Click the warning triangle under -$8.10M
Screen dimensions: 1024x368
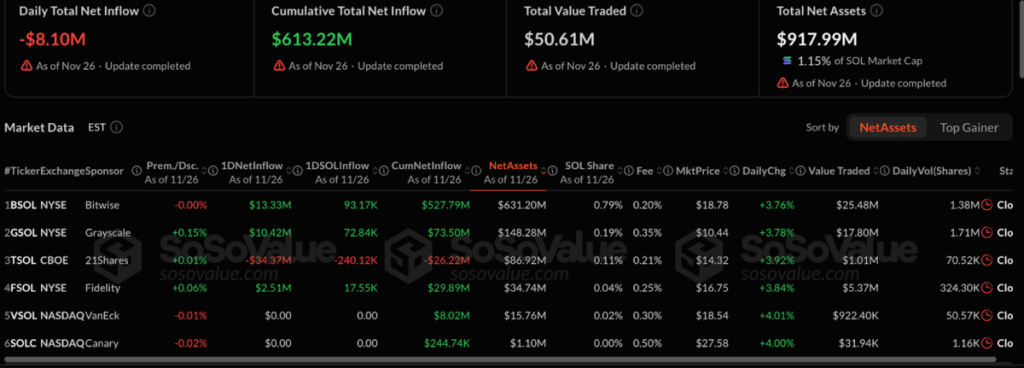(x=26, y=66)
